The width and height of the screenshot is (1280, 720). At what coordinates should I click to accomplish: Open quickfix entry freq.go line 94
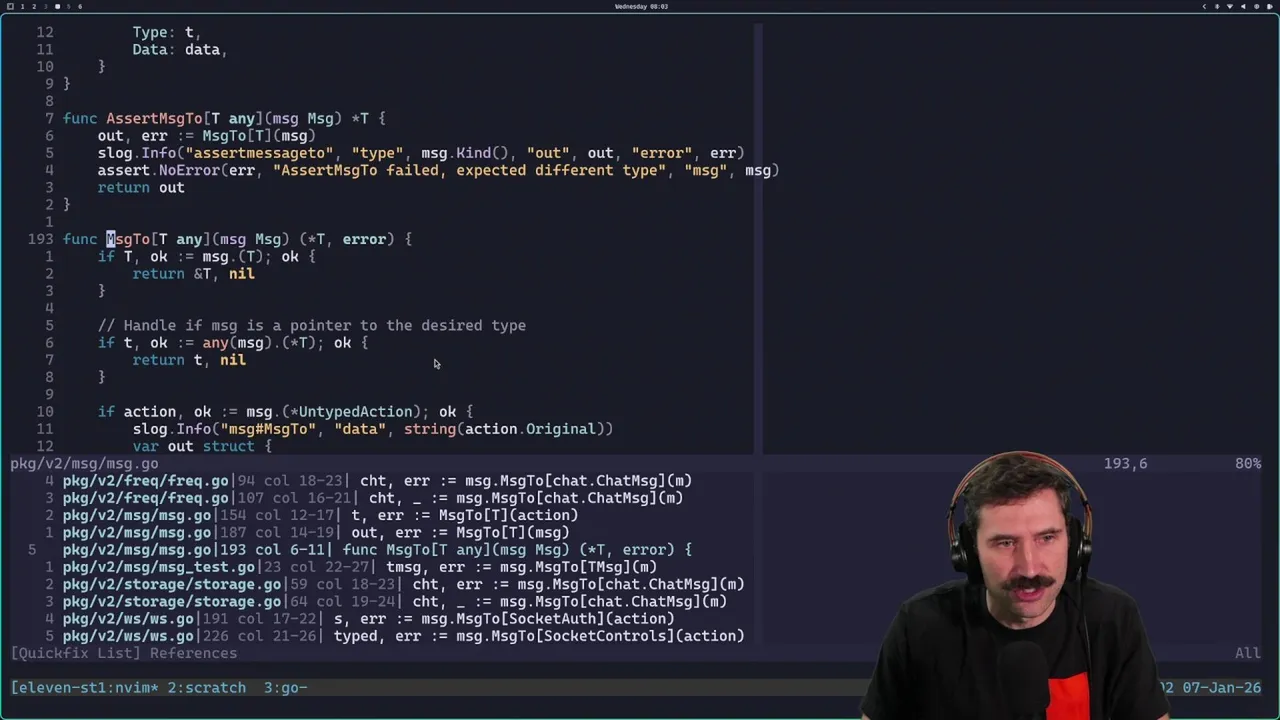[x=377, y=481]
